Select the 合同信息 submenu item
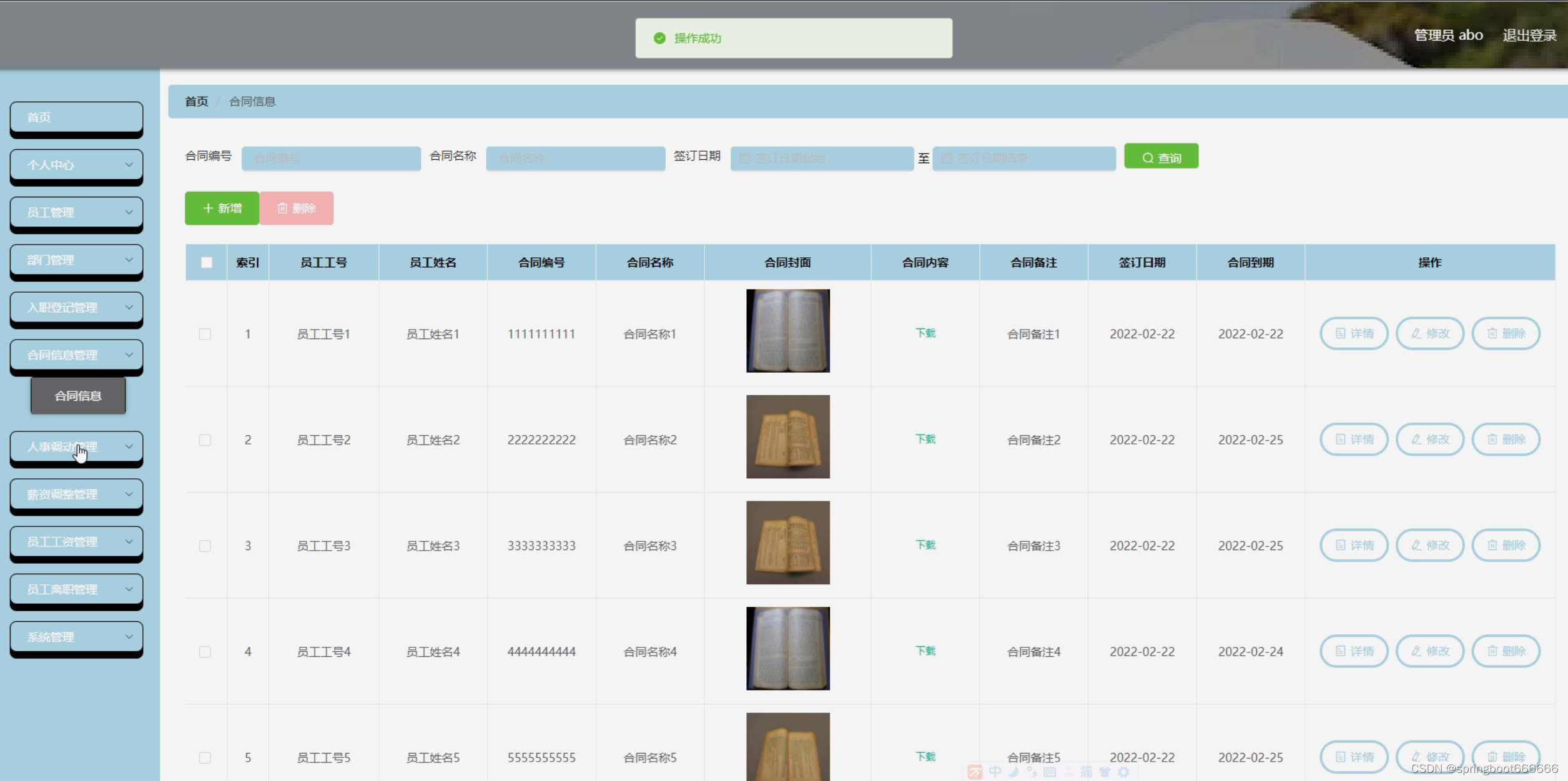The height and width of the screenshot is (781, 1568). pos(78,396)
